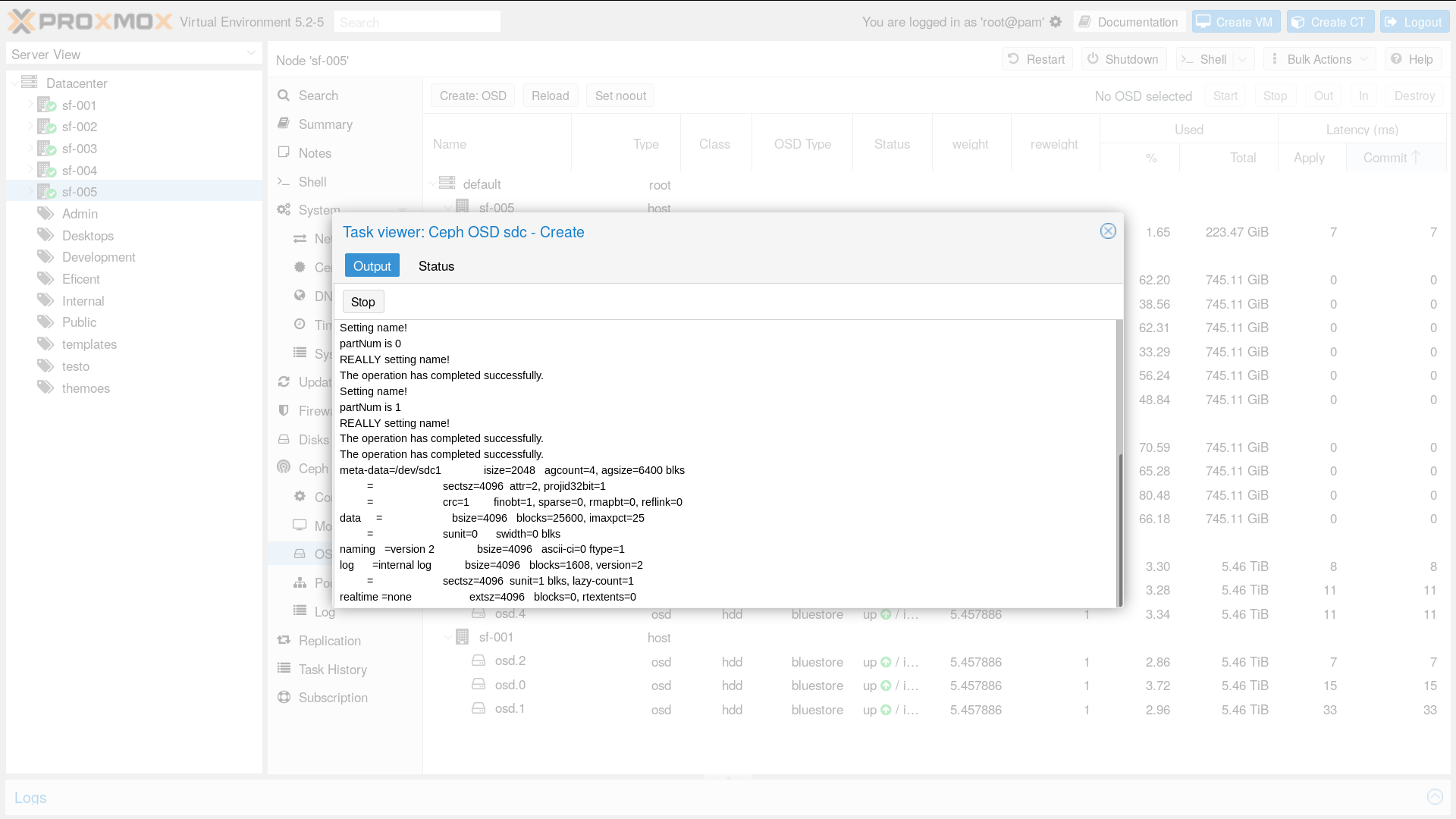Switch to the Output tab
Viewport: 1456px width, 819px height.
click(x=372, y=265)
